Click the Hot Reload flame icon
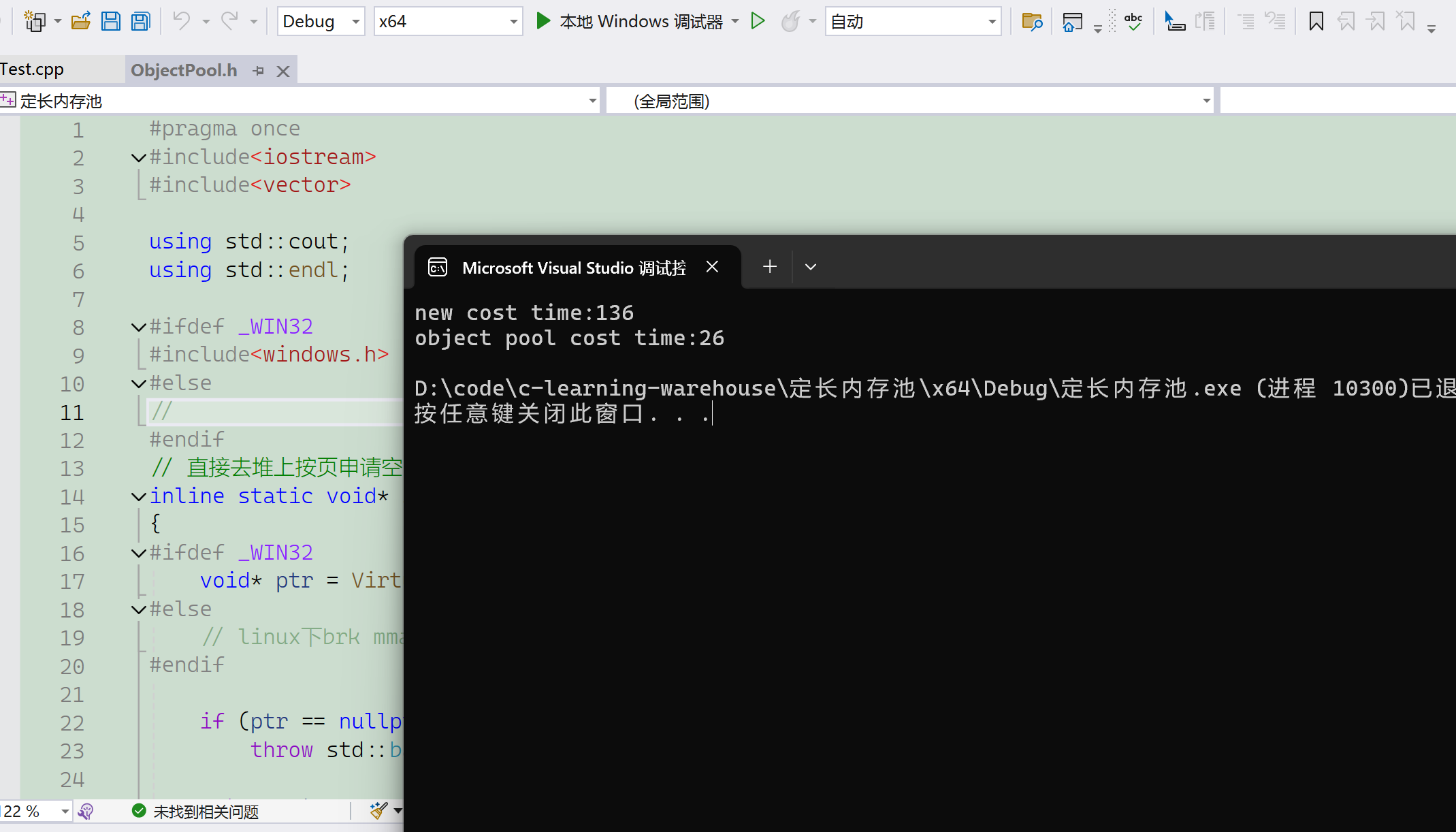The width and height of the screenshot is (1456, 832). coord(790,22)
